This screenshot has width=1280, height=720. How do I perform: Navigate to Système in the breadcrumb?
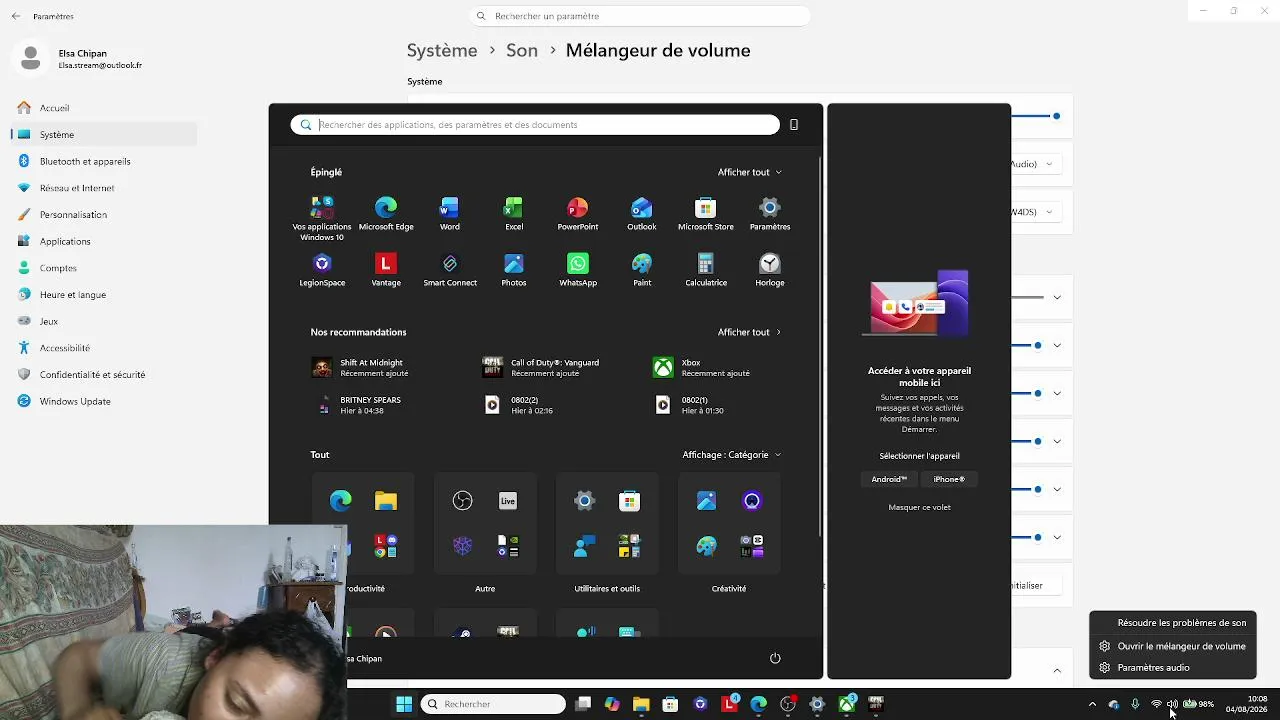pos(442,50)
